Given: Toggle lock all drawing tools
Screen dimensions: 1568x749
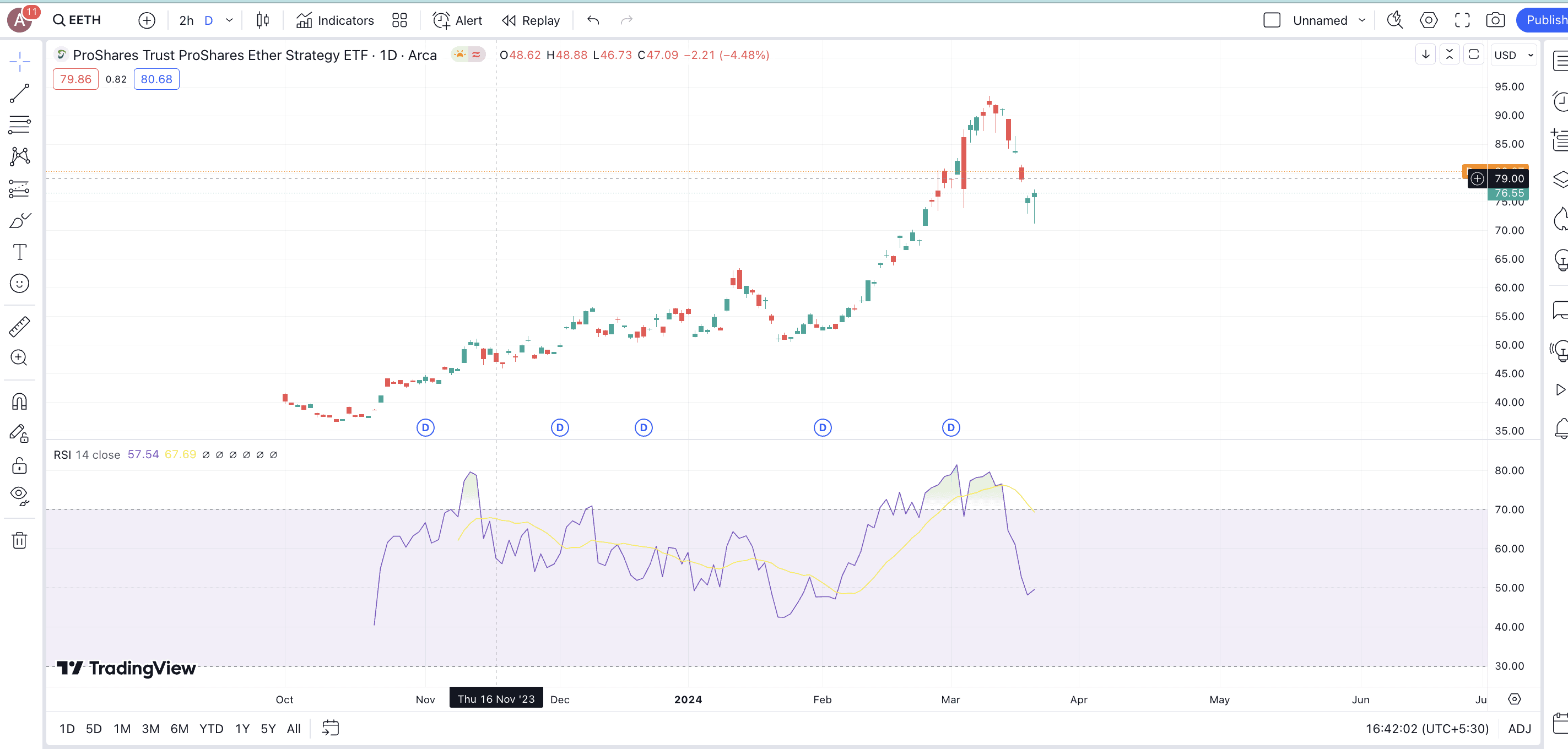Looking at the screenshot, I should point(19,466).
